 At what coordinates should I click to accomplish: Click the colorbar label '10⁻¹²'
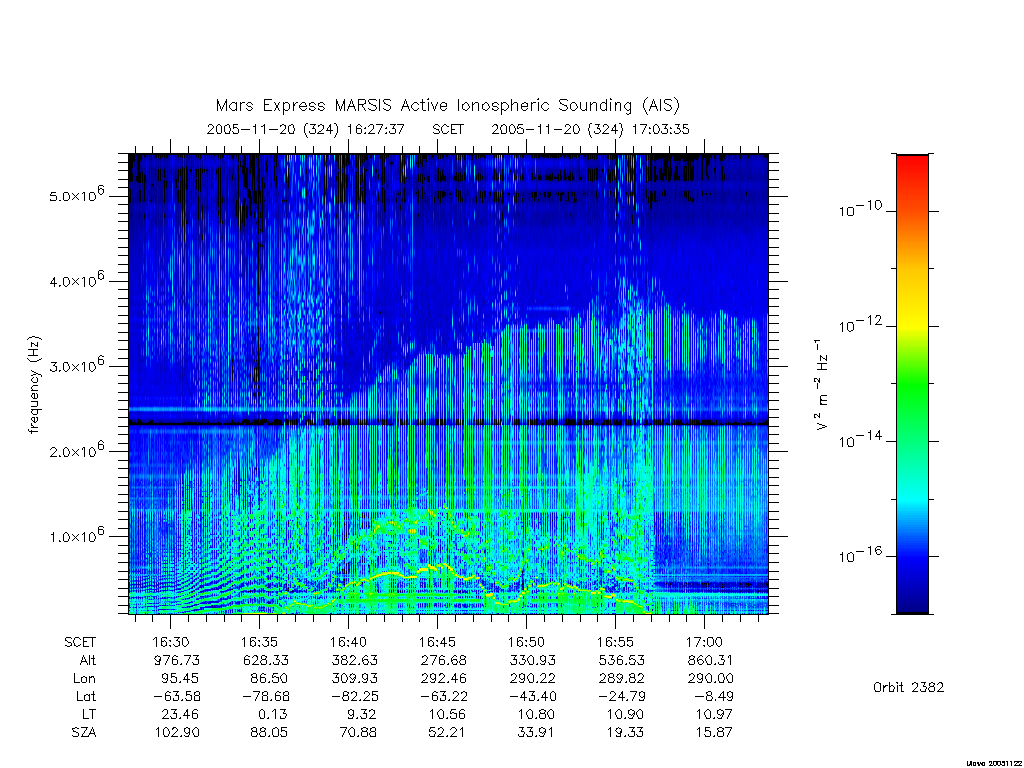click(x=860, y=324)
